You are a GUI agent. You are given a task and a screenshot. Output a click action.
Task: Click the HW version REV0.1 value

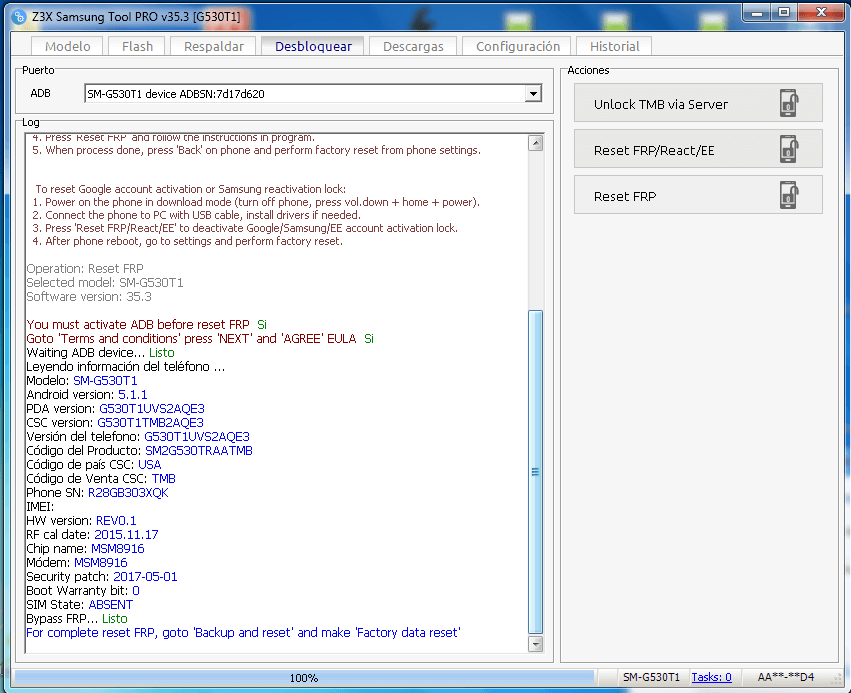tap(116, 520)
